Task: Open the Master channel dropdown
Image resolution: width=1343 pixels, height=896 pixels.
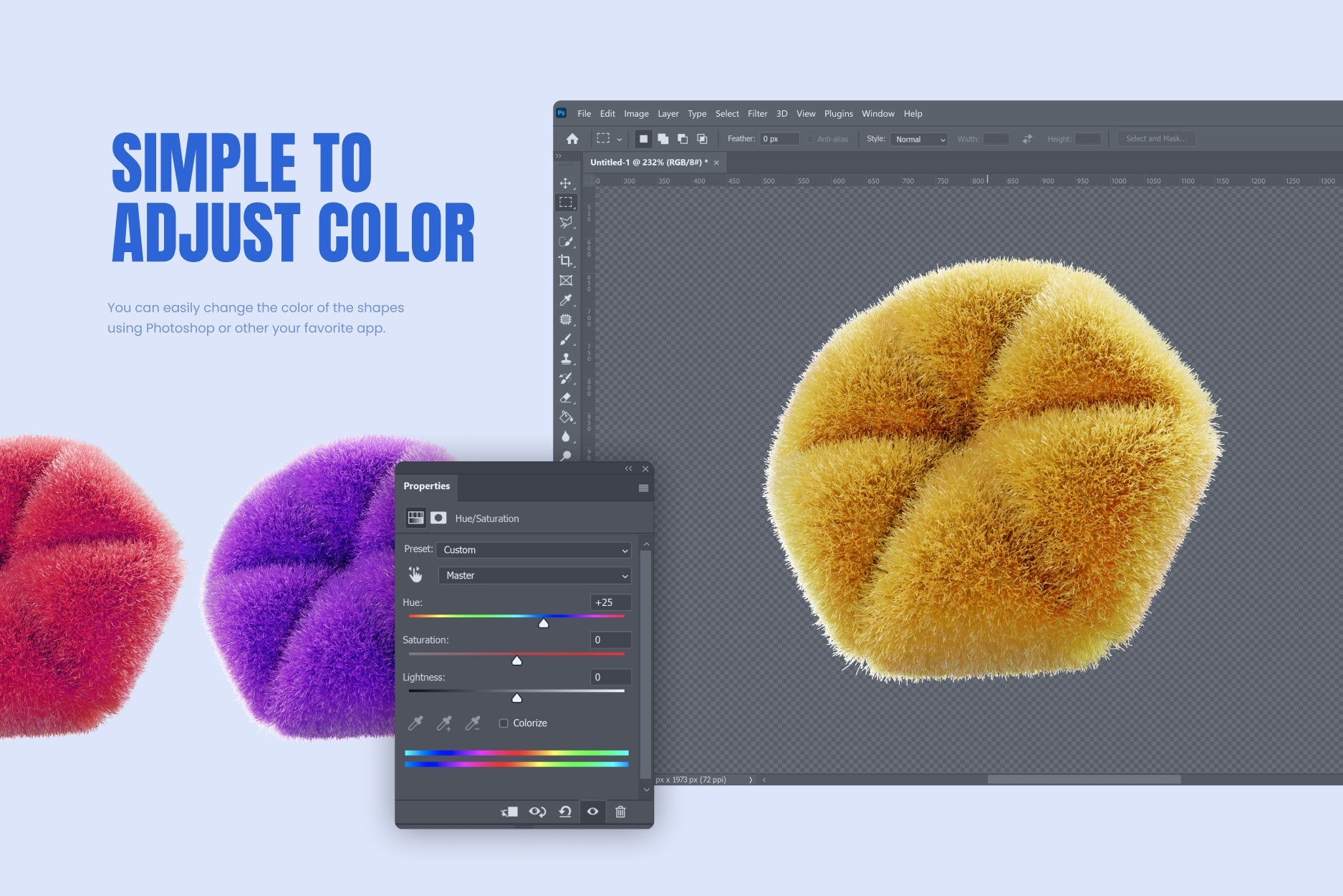Action: tap(533, 575)
